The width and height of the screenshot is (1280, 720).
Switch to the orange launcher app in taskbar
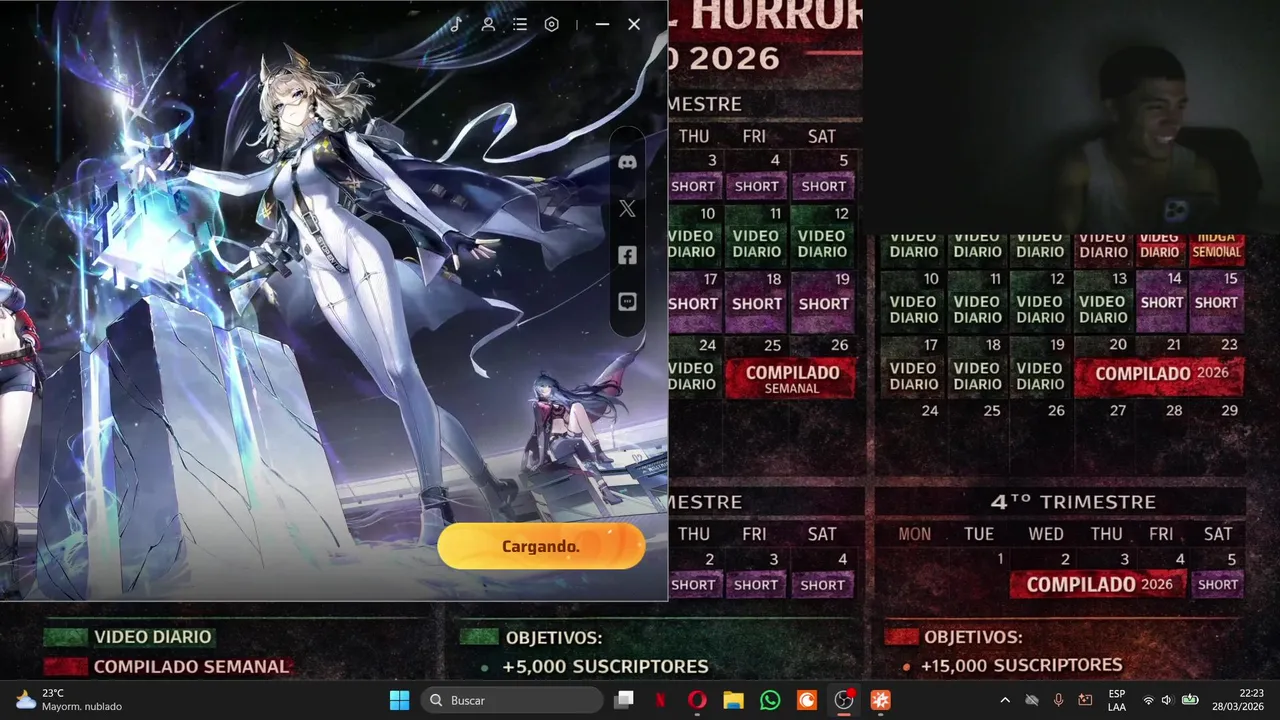coord(880,700)
